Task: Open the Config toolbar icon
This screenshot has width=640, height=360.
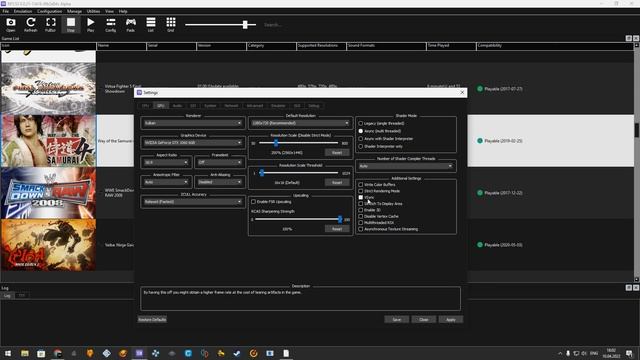Action: point(111,24)
